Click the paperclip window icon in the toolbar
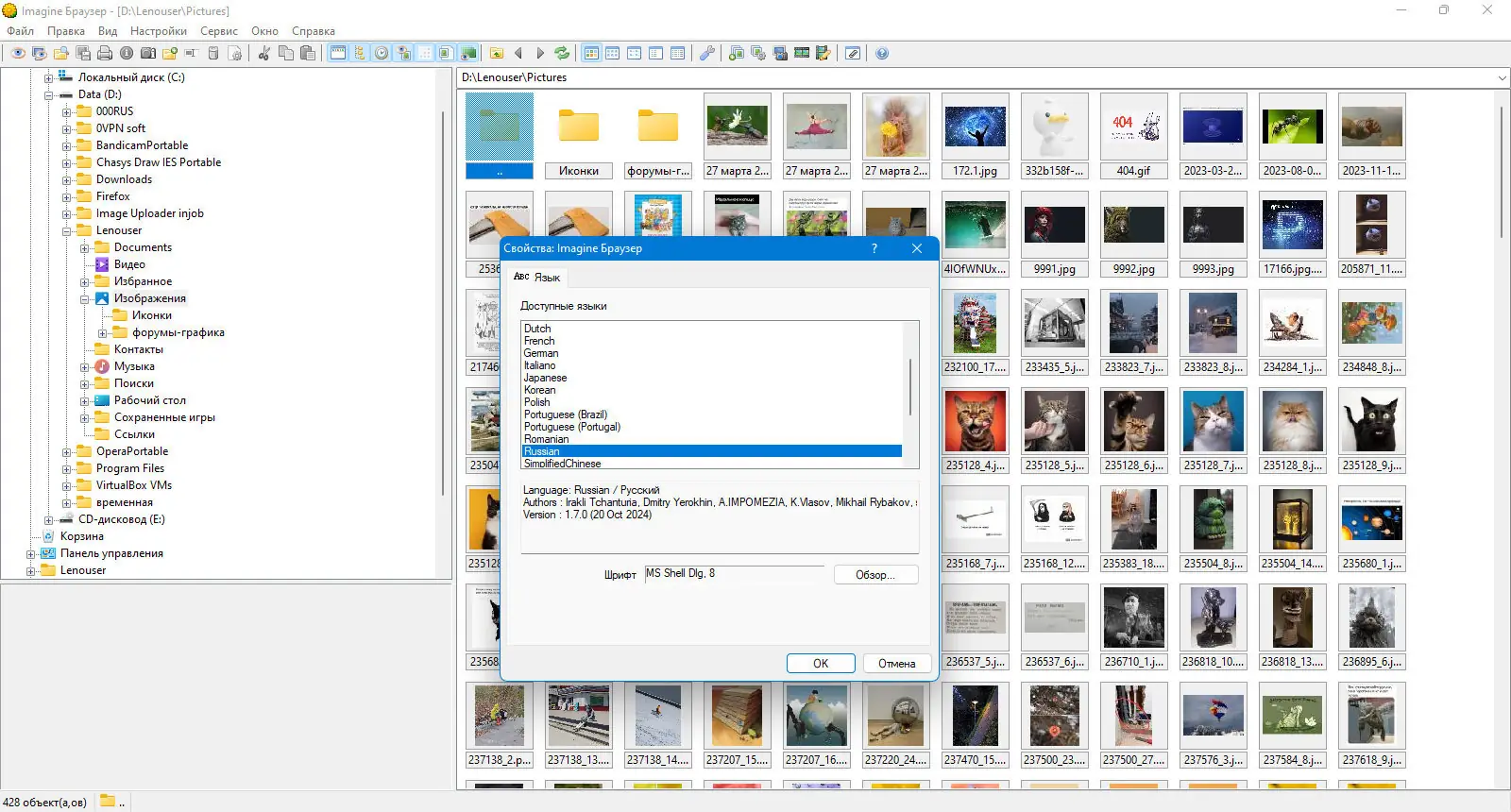Screen dimensions: 1511x812 coord(853,54)
